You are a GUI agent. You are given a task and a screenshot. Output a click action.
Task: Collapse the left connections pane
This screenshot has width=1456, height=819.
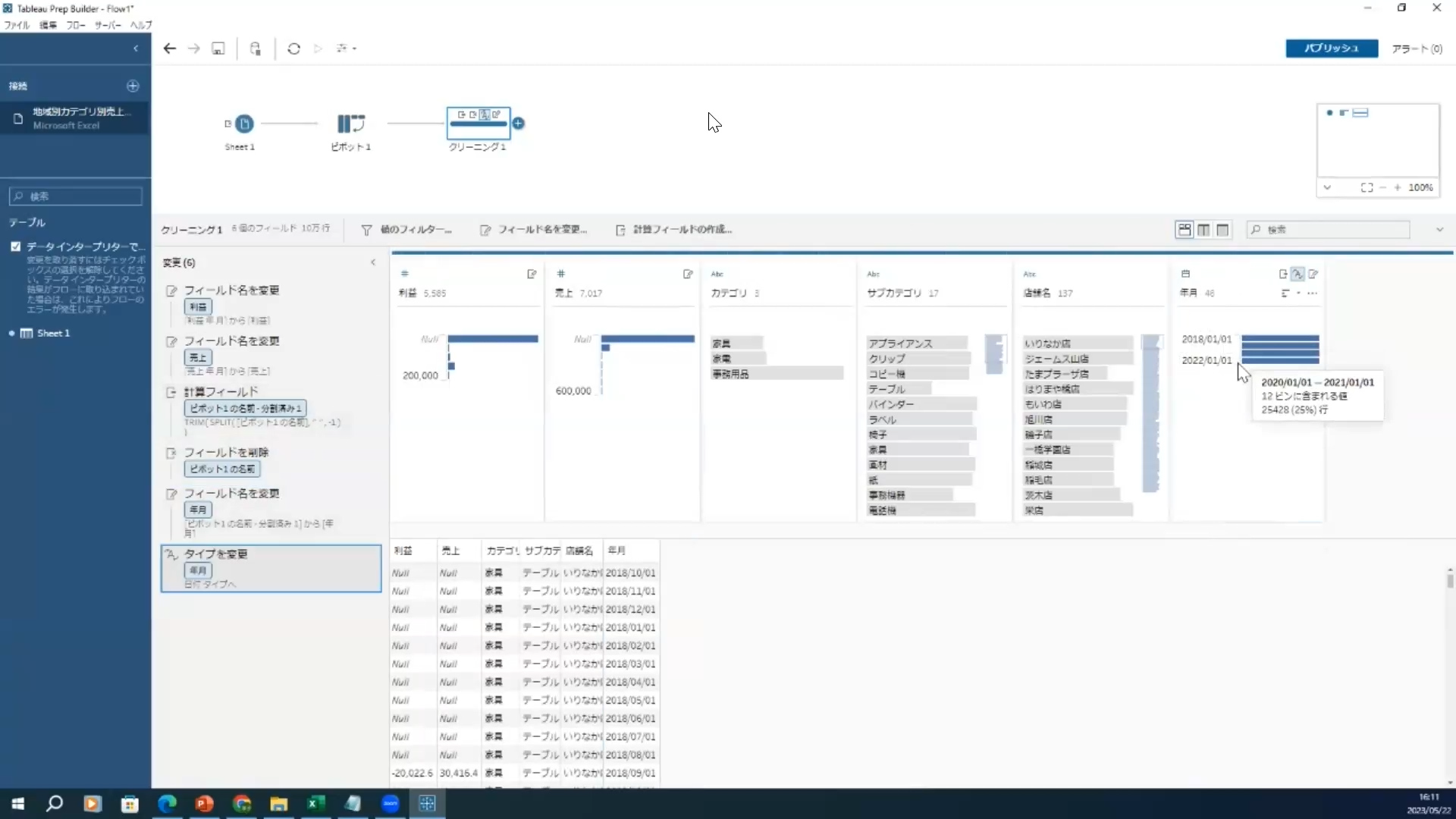[x=136, y=49]
